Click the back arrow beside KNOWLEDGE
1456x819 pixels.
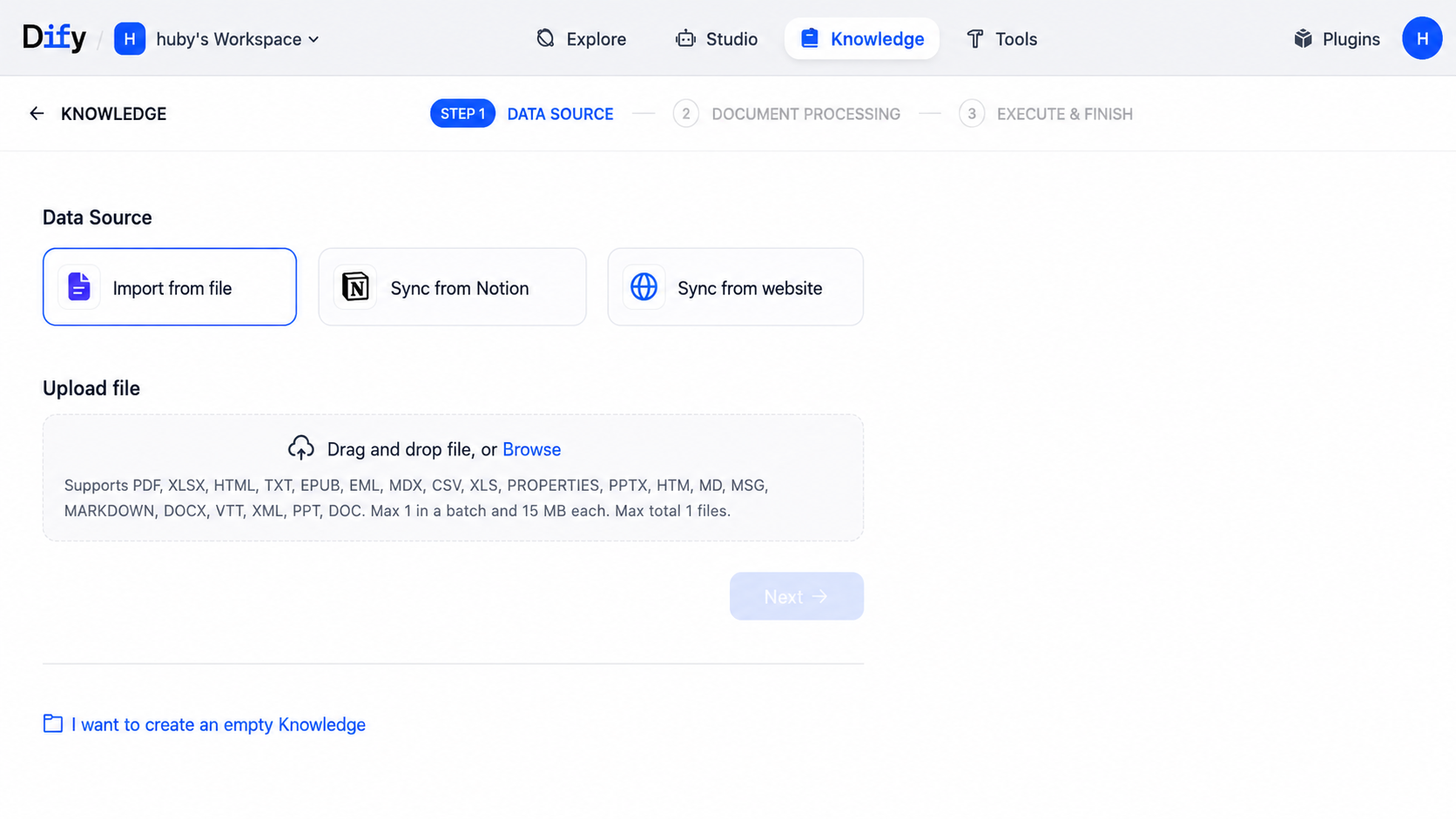click(x=37, y=113)
